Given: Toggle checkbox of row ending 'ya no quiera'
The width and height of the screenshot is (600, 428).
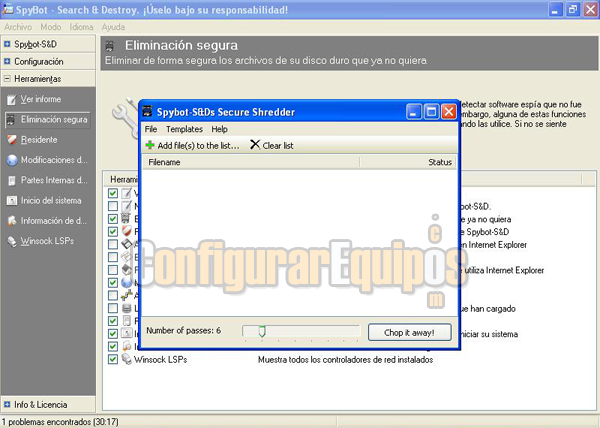Looking at the screenshot, I should click(x=113, y=219).
